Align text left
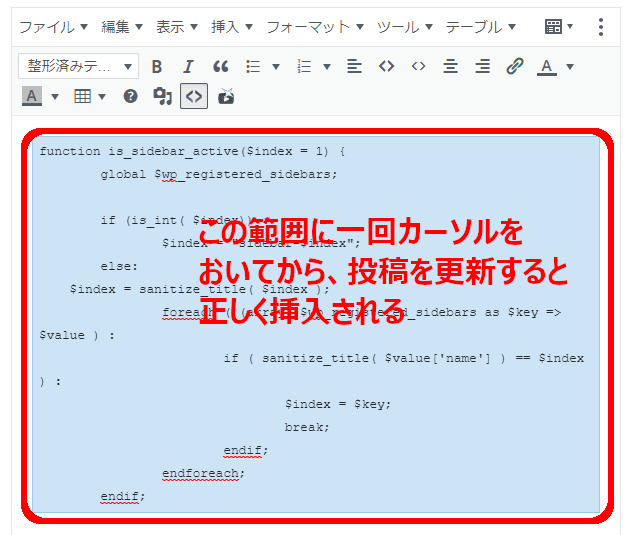Viewport: 628px width, 535px height. [x=354, y=67]
